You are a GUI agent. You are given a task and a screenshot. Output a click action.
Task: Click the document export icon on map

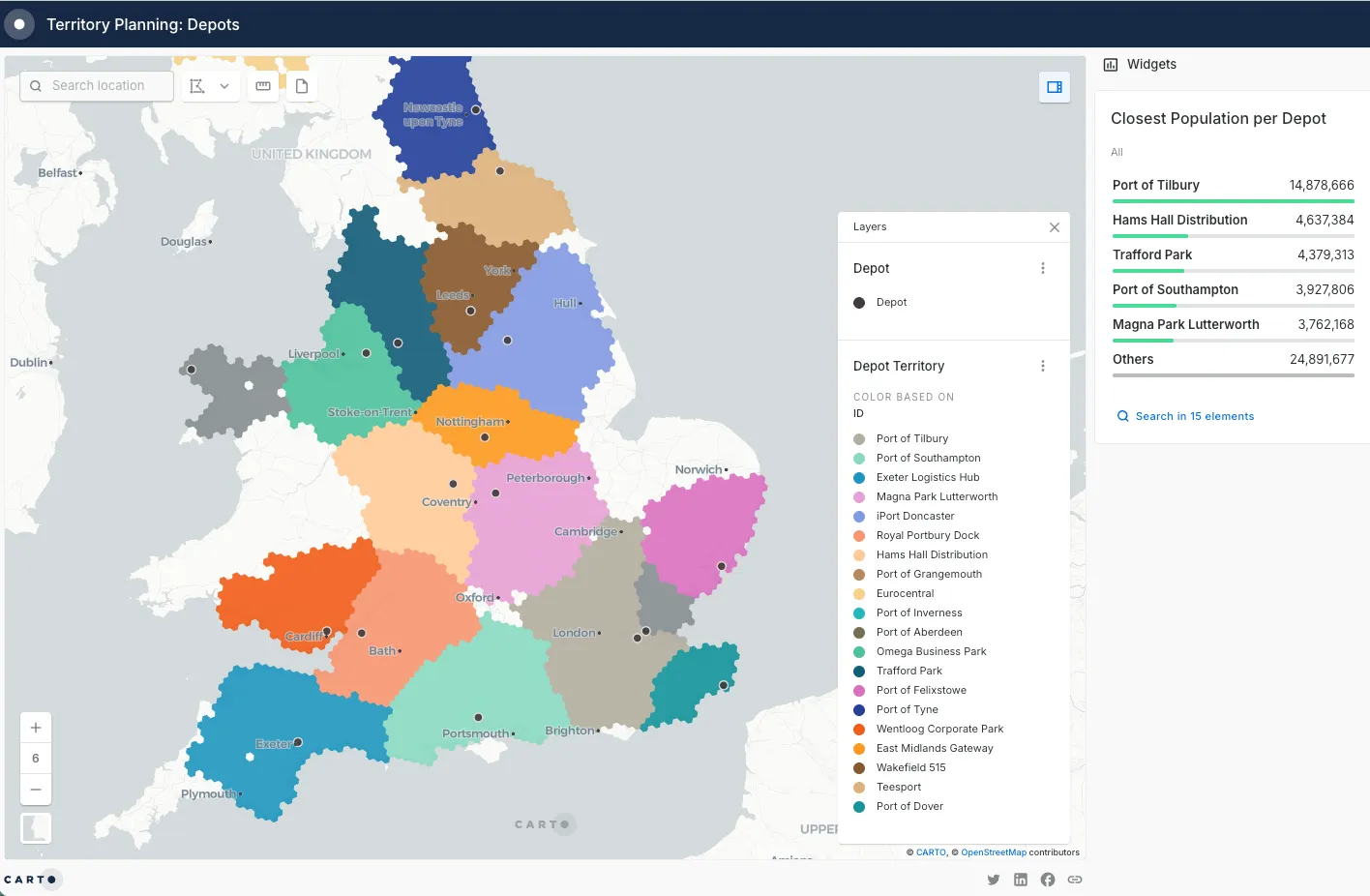302,86
